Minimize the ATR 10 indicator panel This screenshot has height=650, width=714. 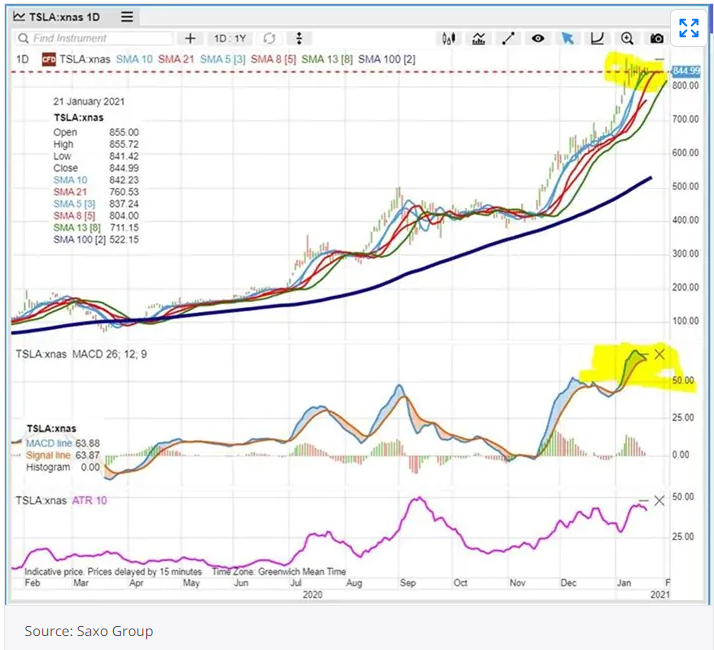click(x=643, y=500)
